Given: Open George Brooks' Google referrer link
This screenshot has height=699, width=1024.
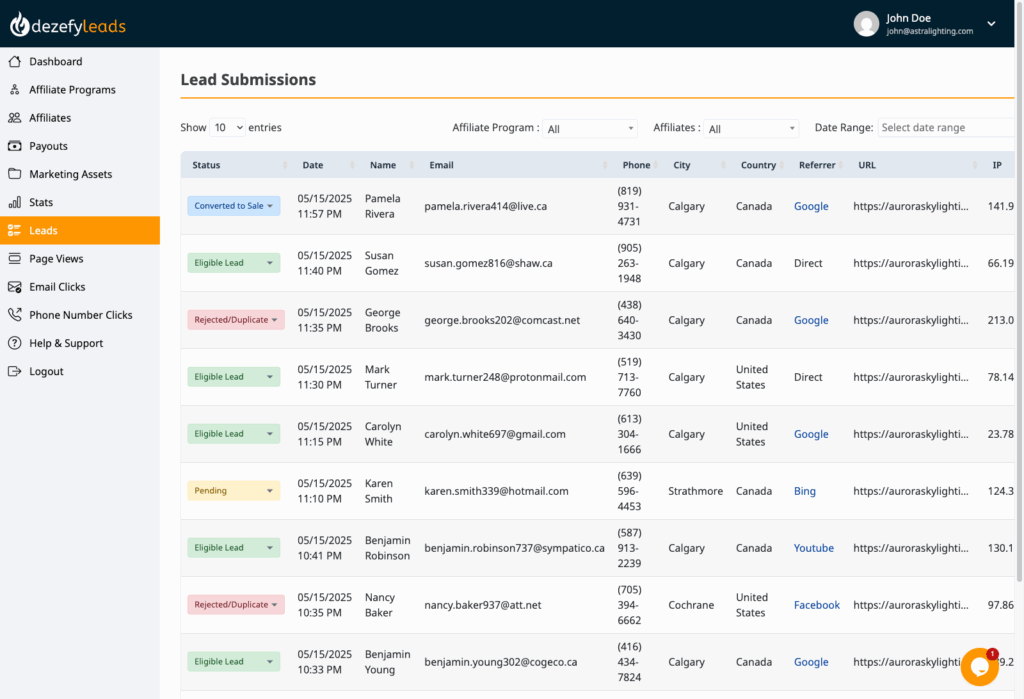Looking at the screenshot, I should point(811,319).
